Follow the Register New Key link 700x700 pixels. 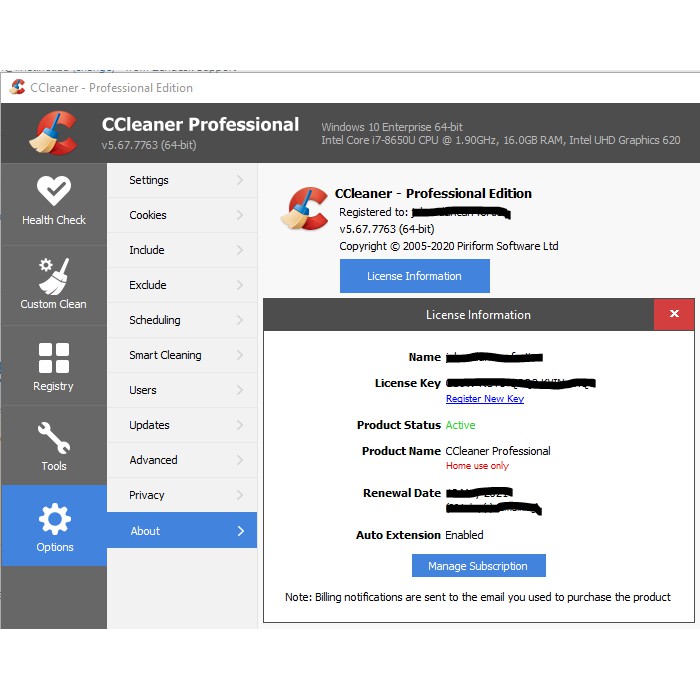(x=484, y=399)
